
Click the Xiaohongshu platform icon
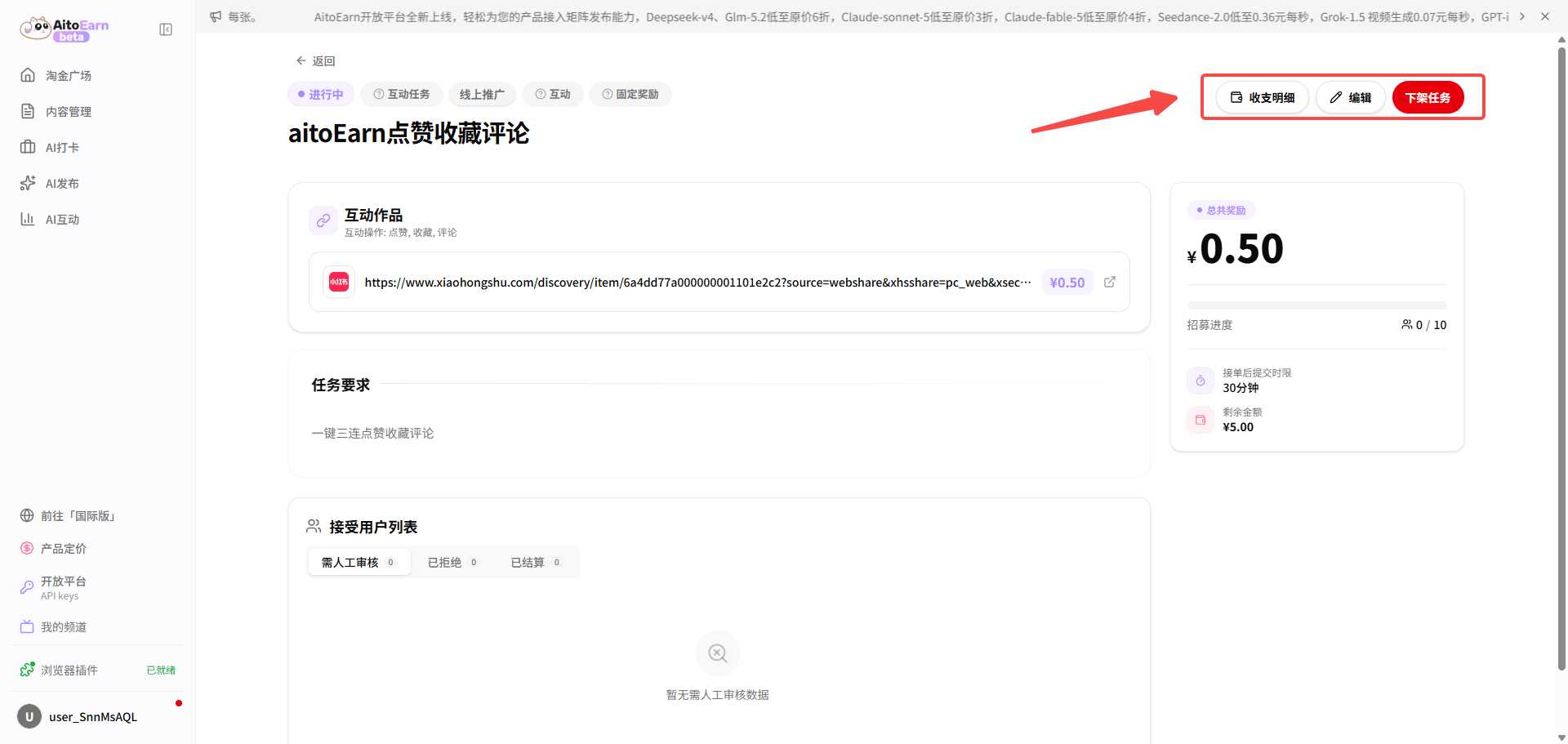339,282
